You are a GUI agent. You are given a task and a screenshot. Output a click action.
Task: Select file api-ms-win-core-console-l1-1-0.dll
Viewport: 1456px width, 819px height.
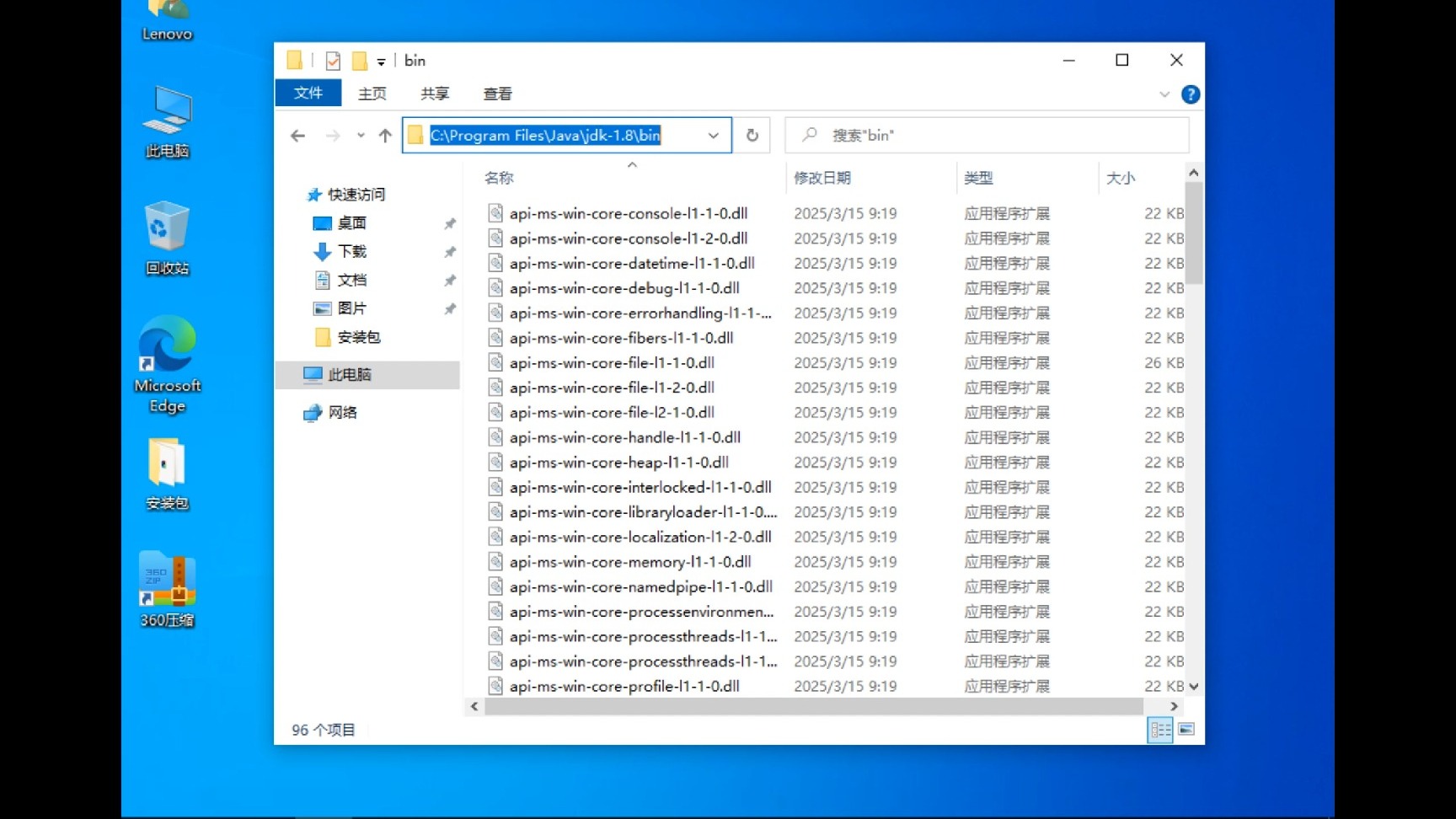coord(628,213)
